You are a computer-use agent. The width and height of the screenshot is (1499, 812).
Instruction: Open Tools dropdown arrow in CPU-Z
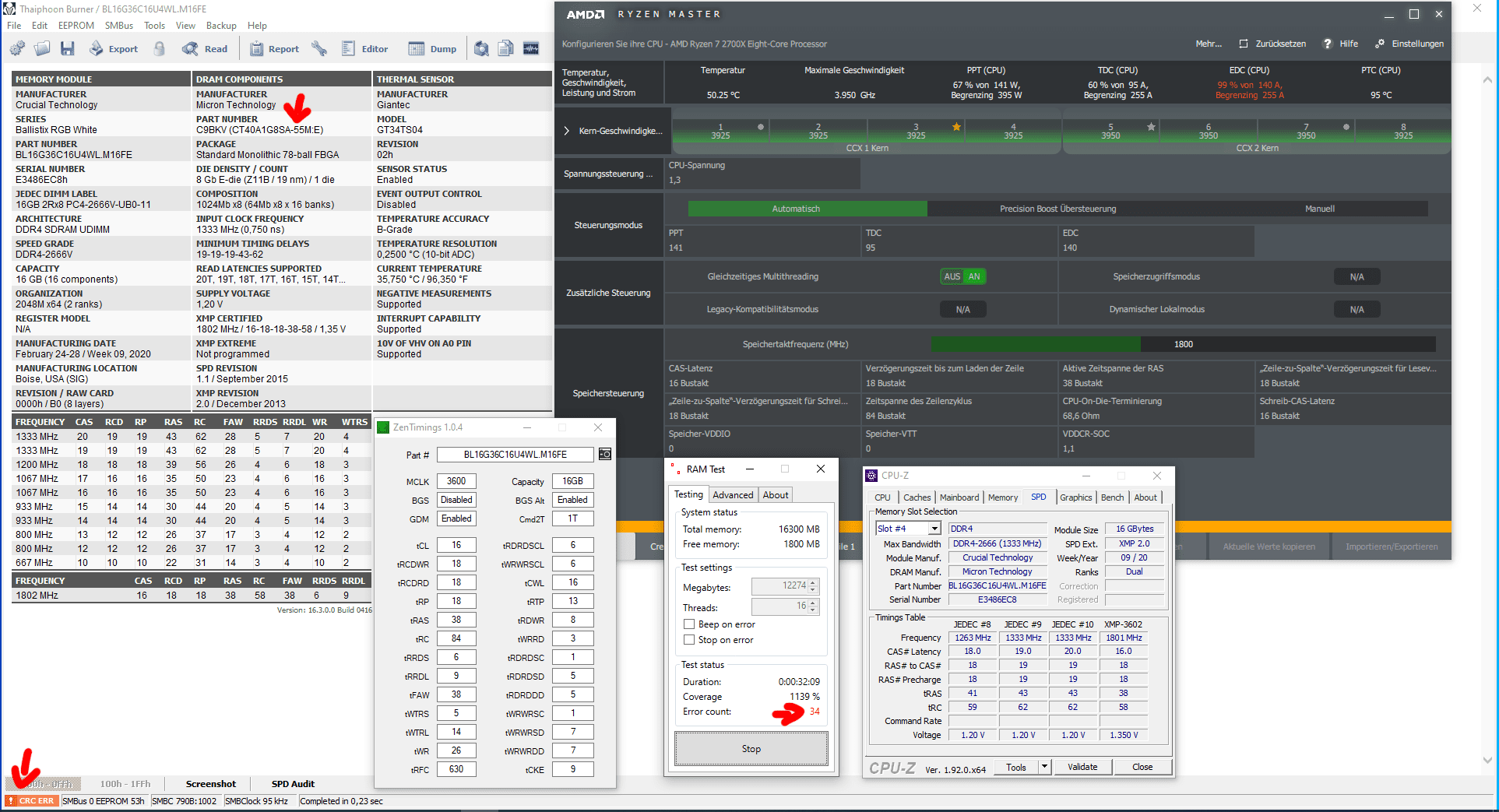pos(1044,767)
